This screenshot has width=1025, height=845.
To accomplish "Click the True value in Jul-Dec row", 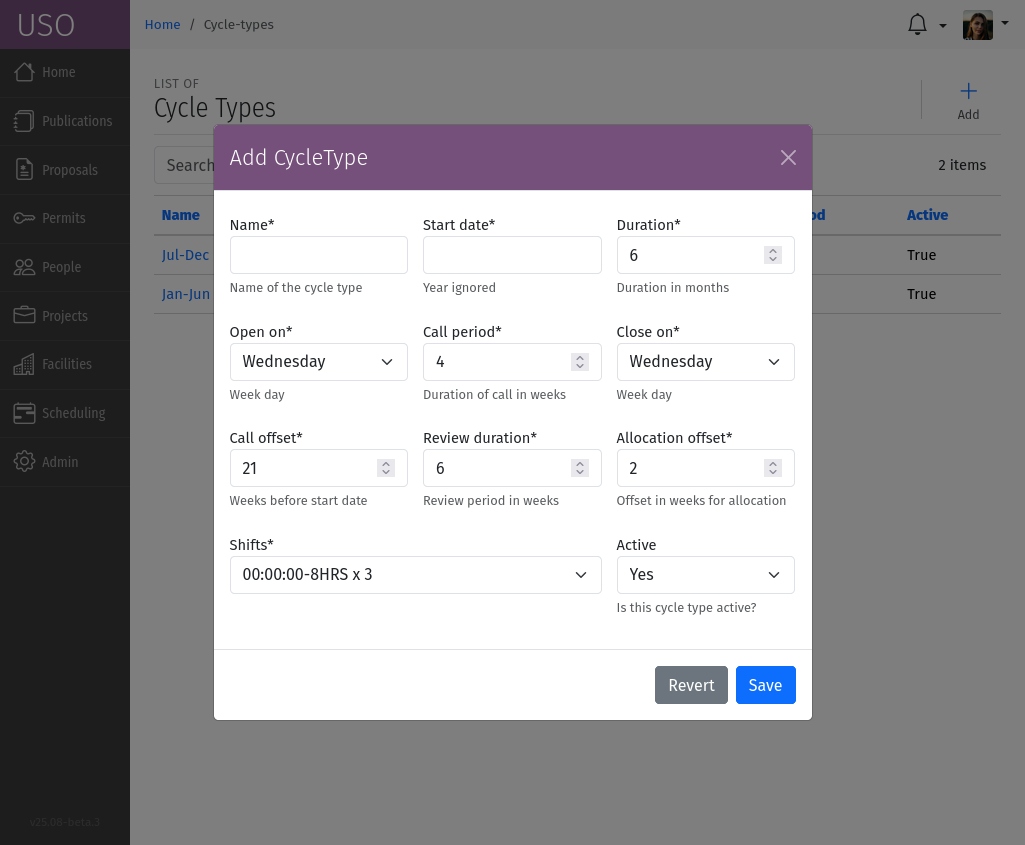I will [921, 255].
